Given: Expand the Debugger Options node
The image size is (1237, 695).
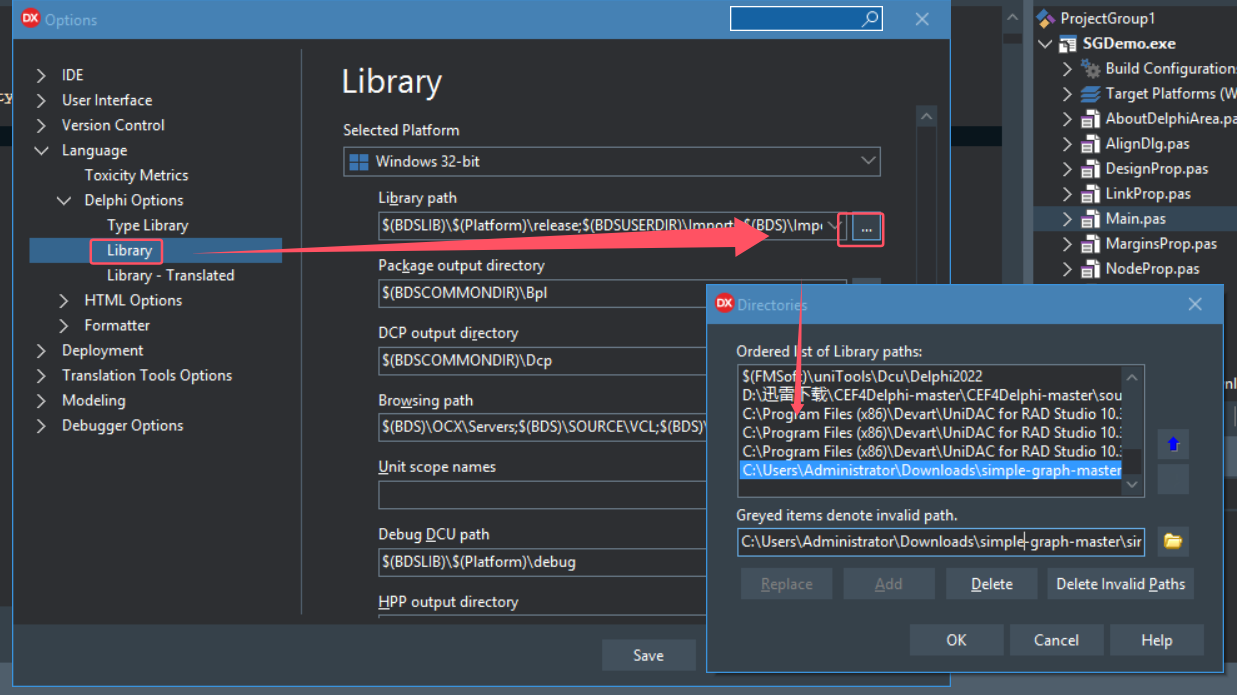Looking at the screenshot, I should coord(40,425).
